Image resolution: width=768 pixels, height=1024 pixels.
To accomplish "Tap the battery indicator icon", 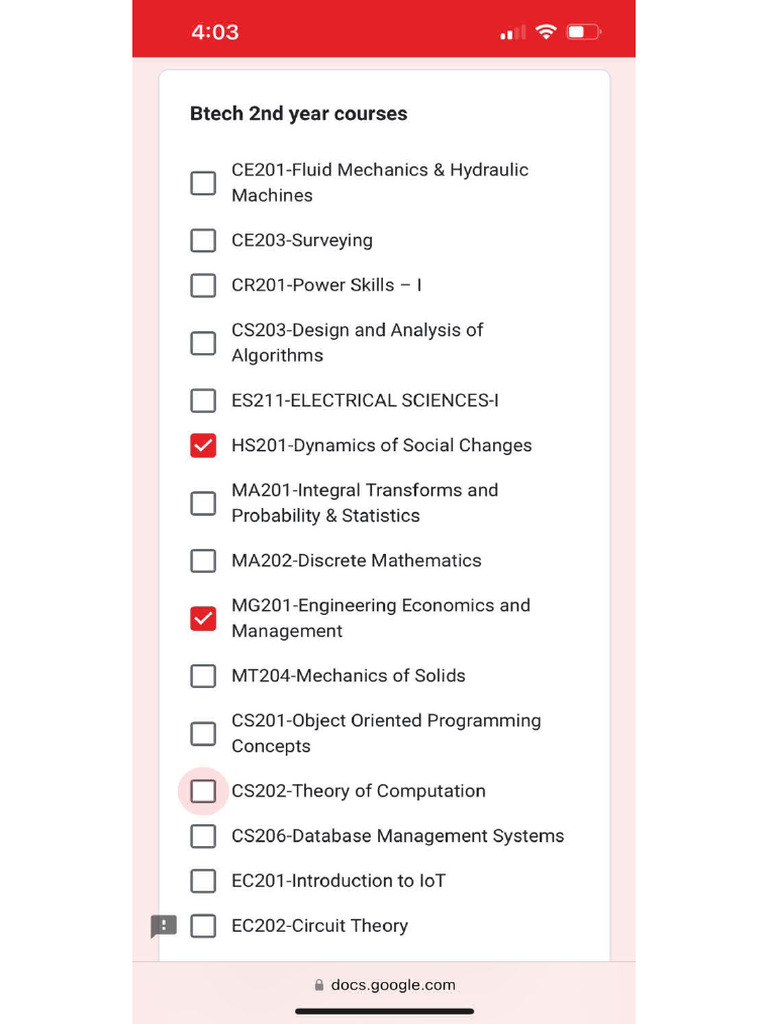I will (x=583, y=31).
